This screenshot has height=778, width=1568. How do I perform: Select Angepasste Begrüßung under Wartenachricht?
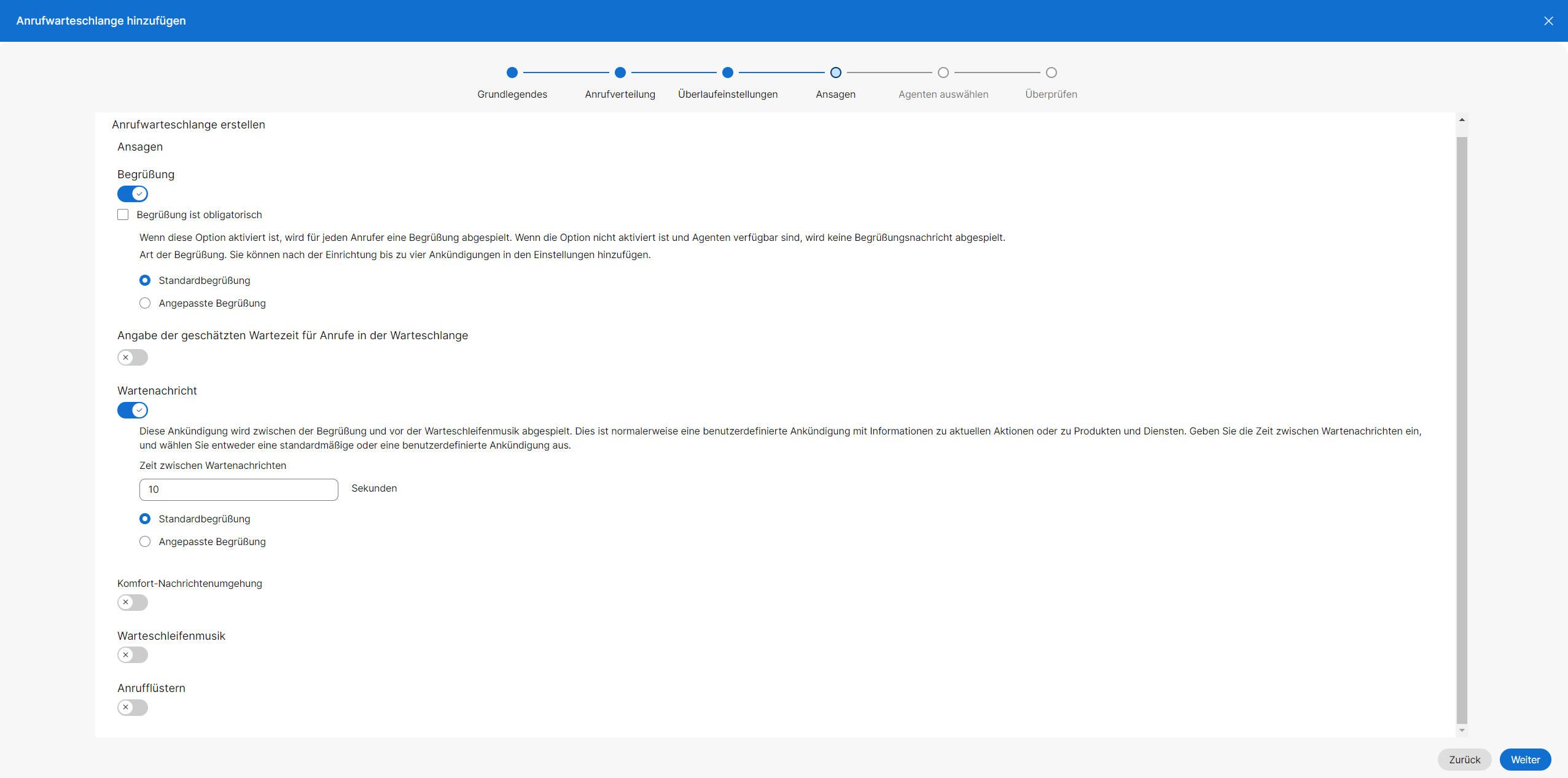coord(145,541)
